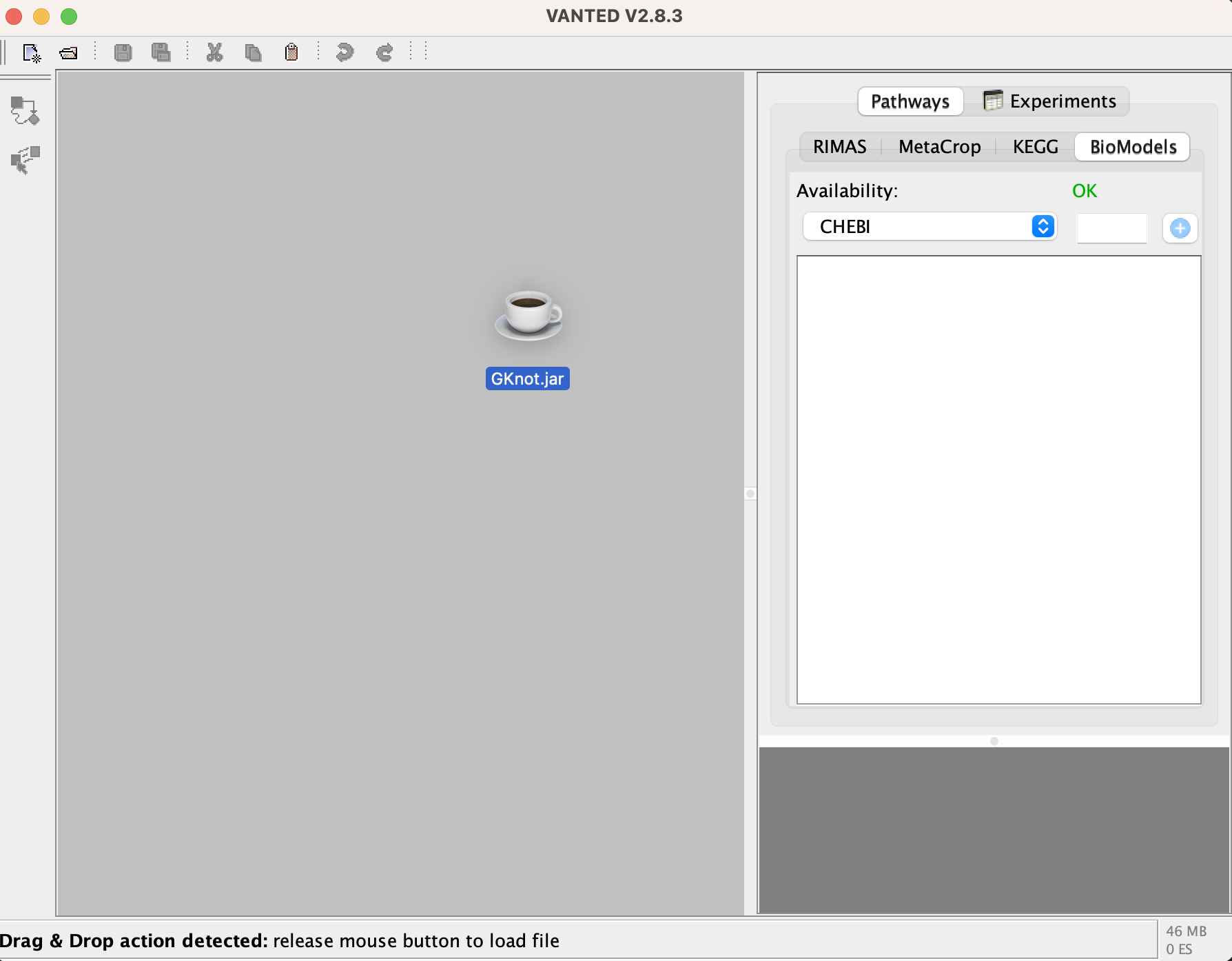Click the Copy icon in toolbar
This screenshot has height=961, width=1232.
253,53
